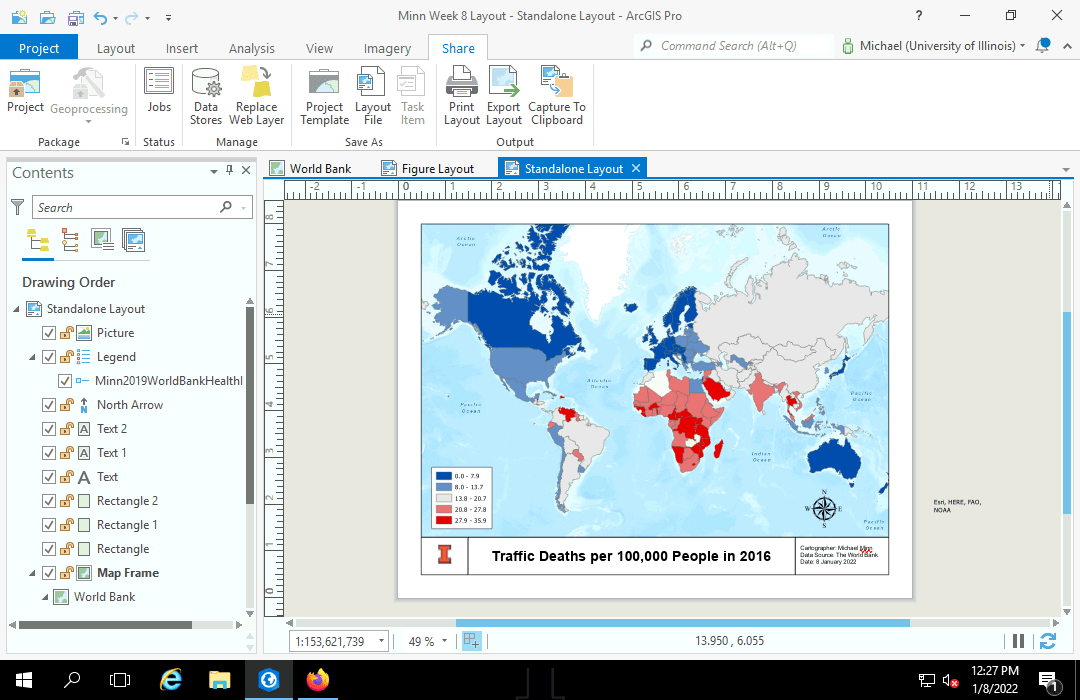Select List By Drawing Order icon
Screen dimensions: 1080x700
(38, 240)
